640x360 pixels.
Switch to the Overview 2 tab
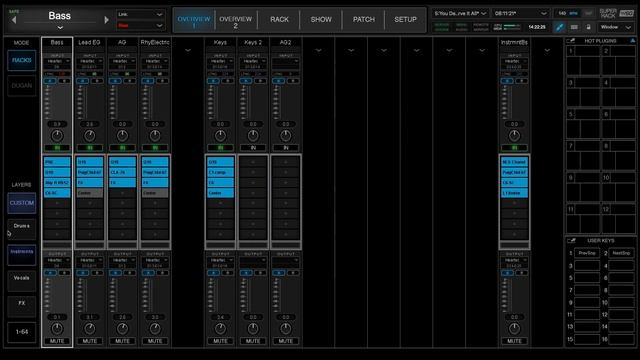pos(236,20)
